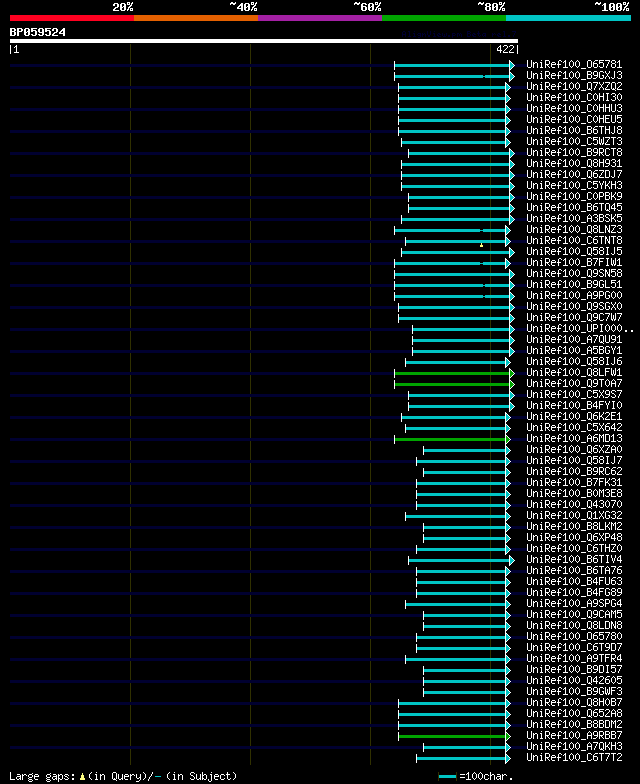Click the white query sequence bar

pyautogui.click(x=264, y=41)
